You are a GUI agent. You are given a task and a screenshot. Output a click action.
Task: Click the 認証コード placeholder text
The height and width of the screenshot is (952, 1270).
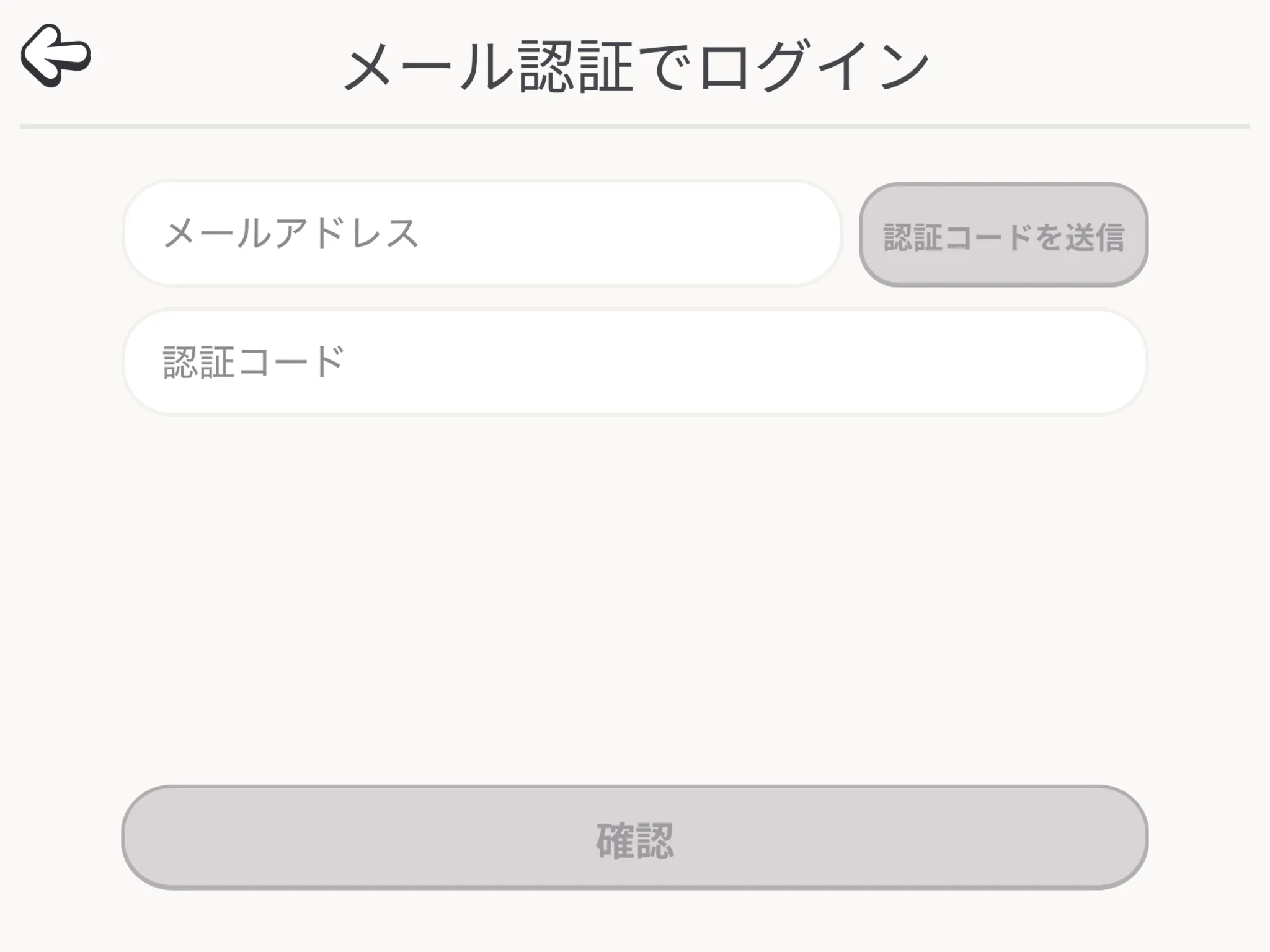click(x=253, y=362)
